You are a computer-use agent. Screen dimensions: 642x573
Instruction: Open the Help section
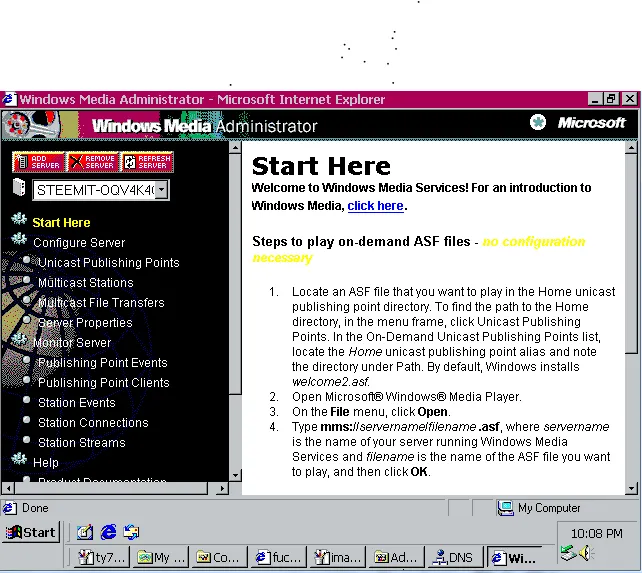[x=46, y=463]
